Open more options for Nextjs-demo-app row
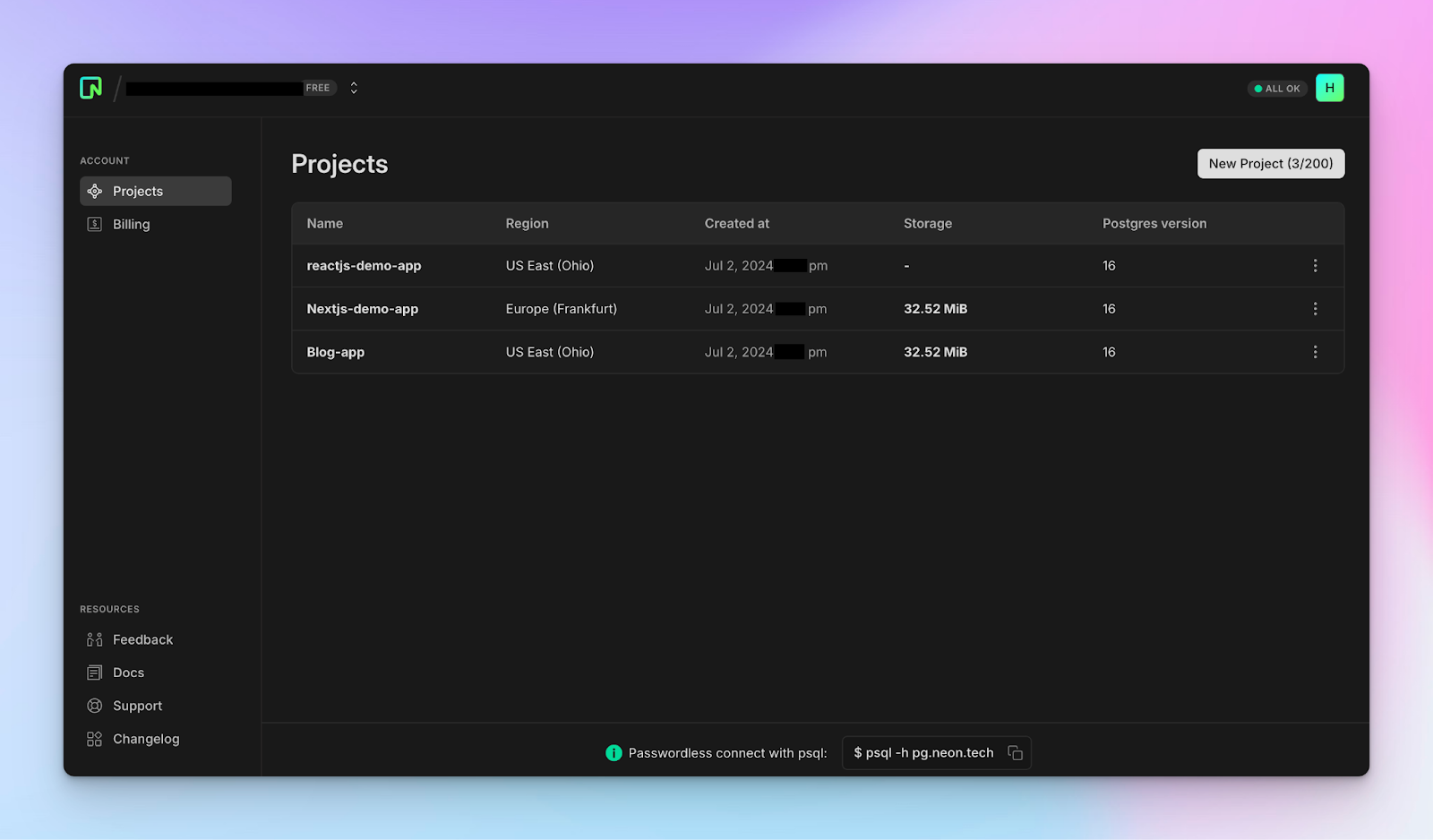 pos(1315,309)
